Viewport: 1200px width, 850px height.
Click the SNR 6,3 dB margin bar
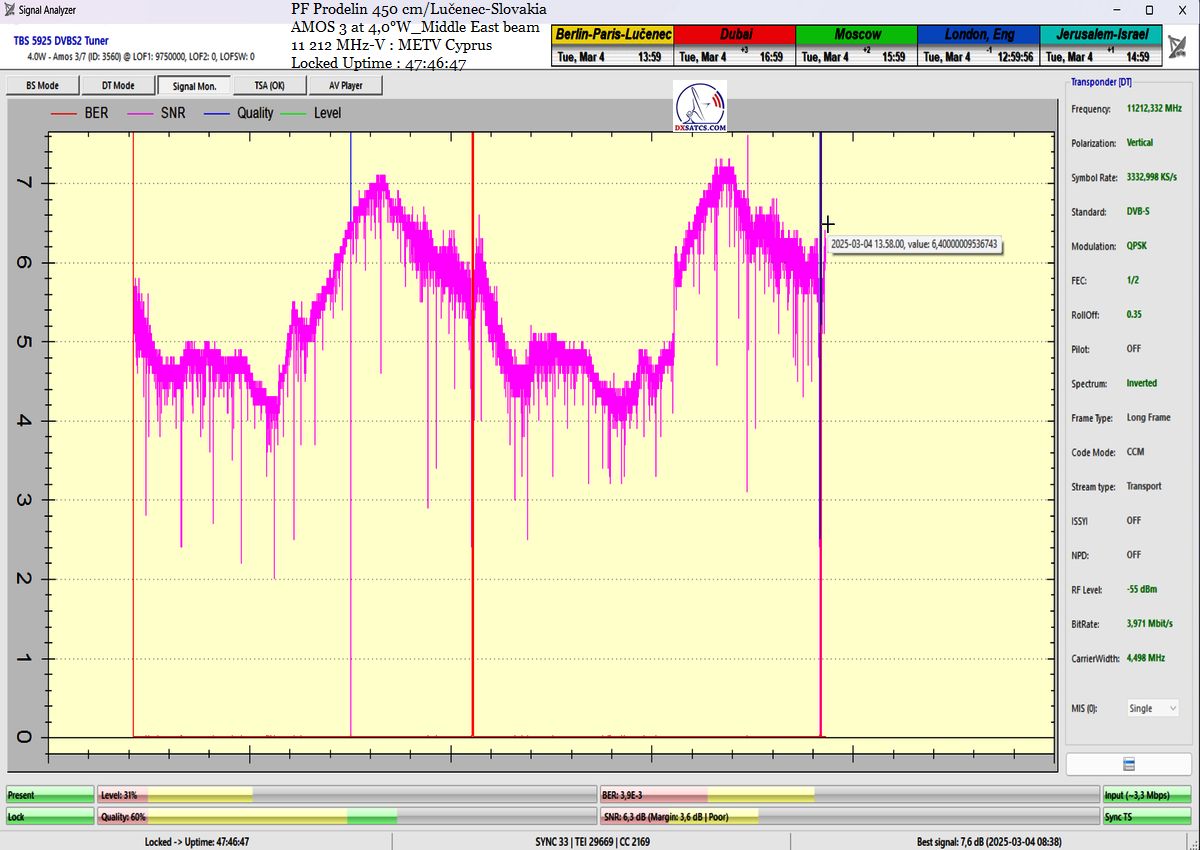click(x=847, y=817)
